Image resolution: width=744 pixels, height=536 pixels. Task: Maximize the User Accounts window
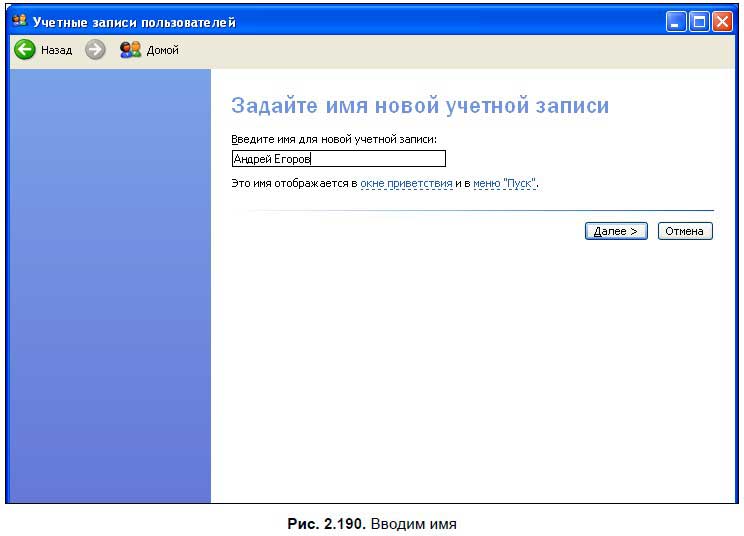(x=699, y=21)
